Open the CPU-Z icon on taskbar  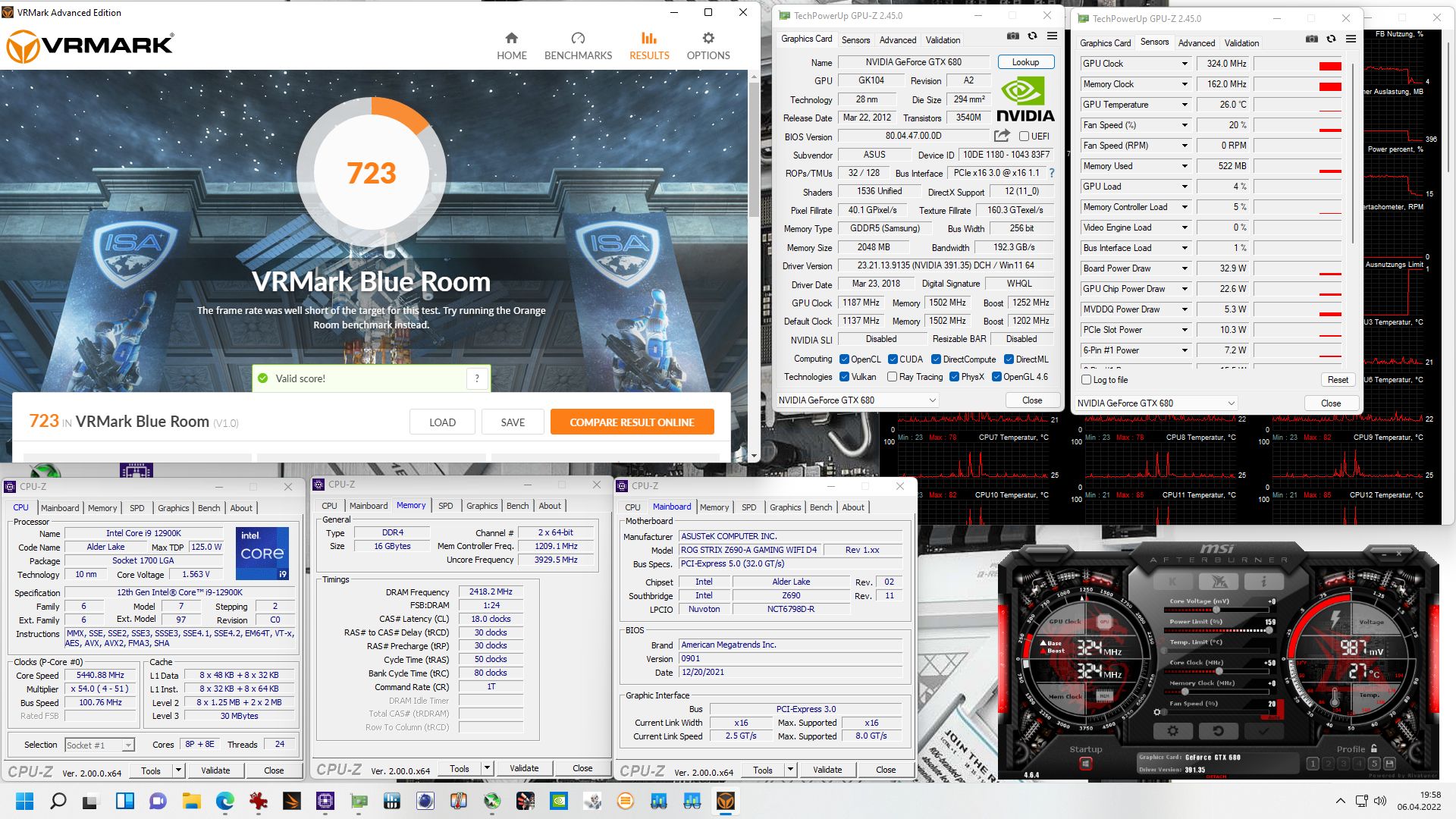(x=325, y=801)
